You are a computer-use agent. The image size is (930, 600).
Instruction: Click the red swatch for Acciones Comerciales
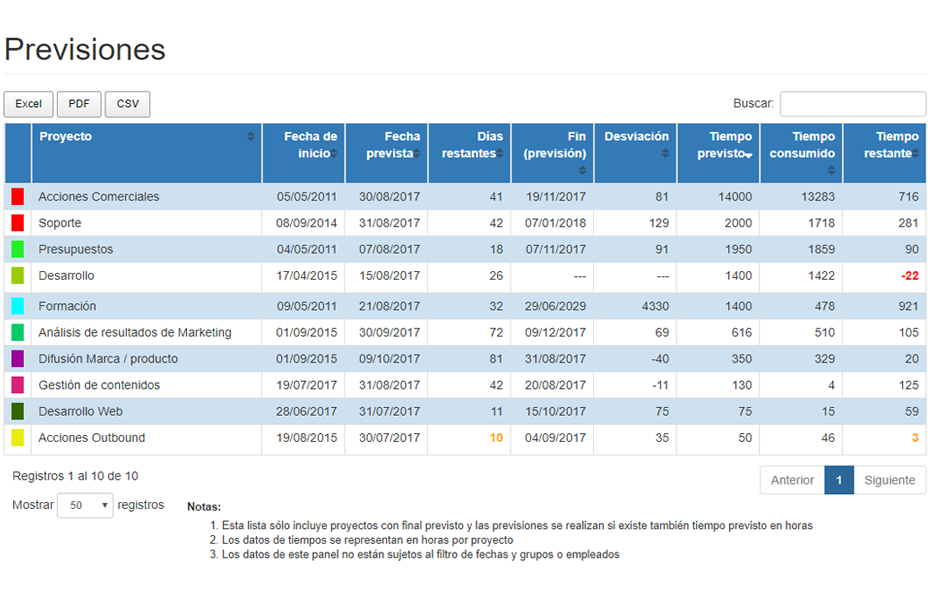tap(17, 197)
